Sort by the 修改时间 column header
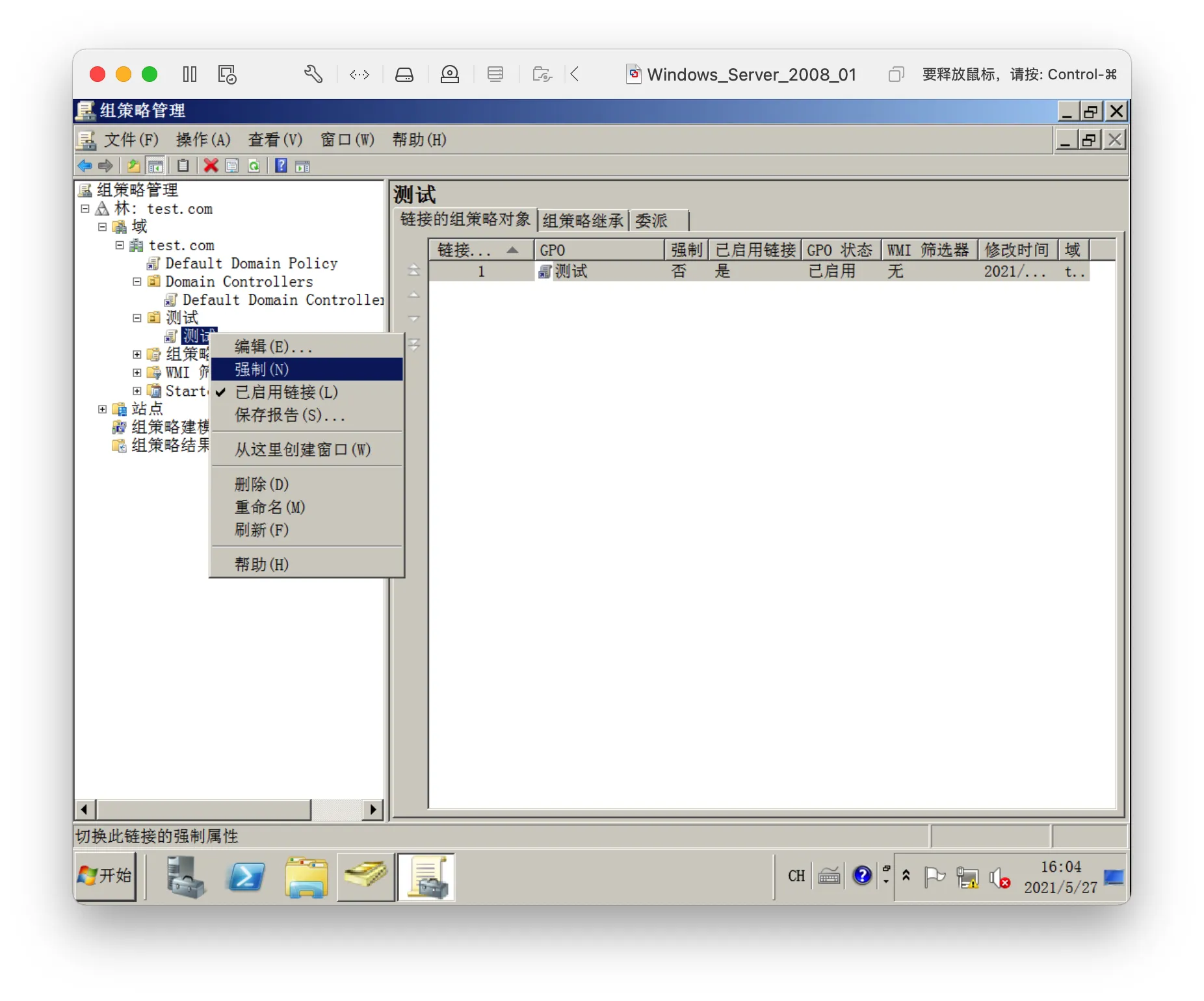 click(1018, 250)
